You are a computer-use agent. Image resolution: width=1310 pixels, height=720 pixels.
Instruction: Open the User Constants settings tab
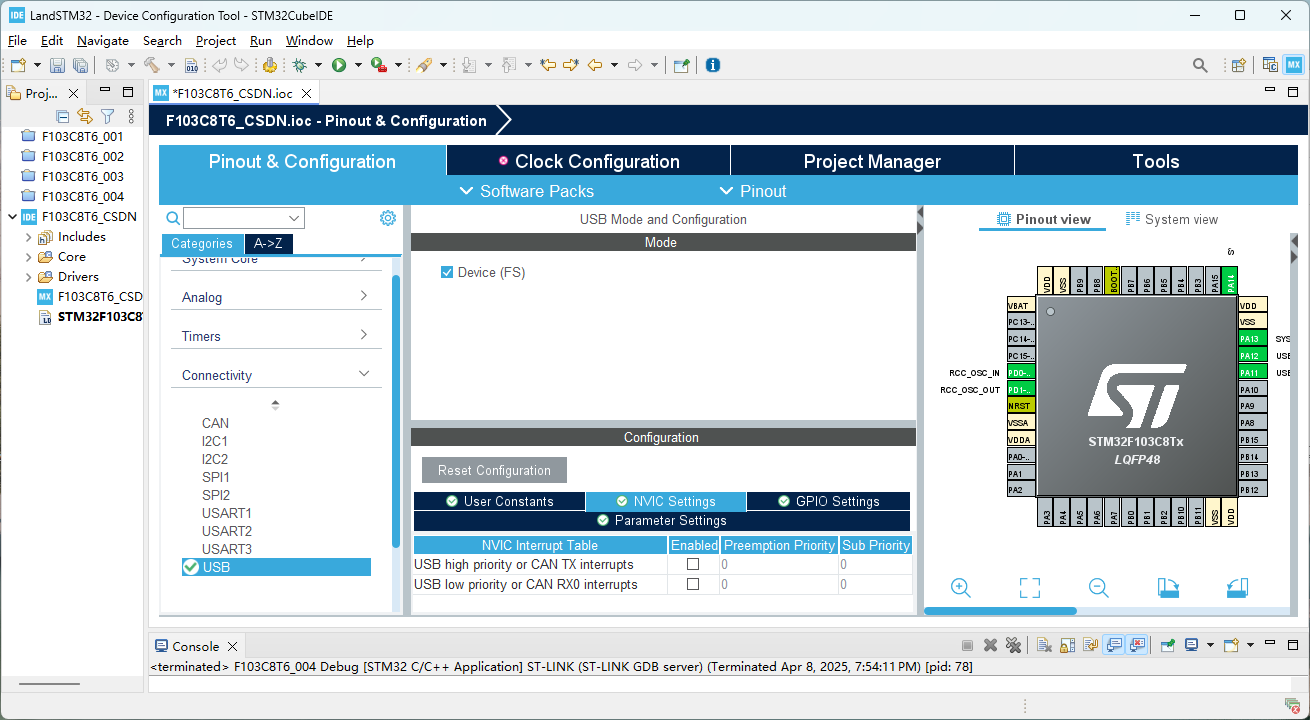(x=499, y=501)
